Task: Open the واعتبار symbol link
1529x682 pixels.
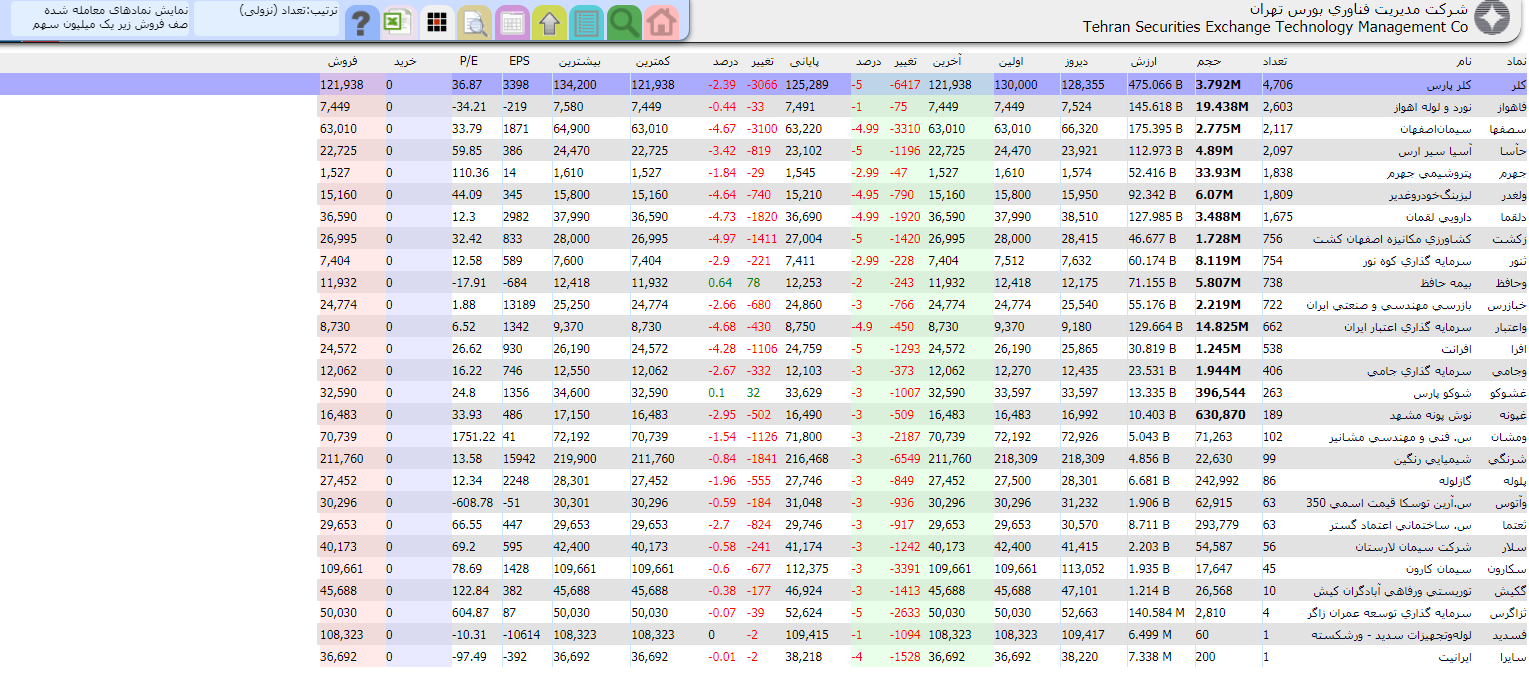Action: point(1511,327)
